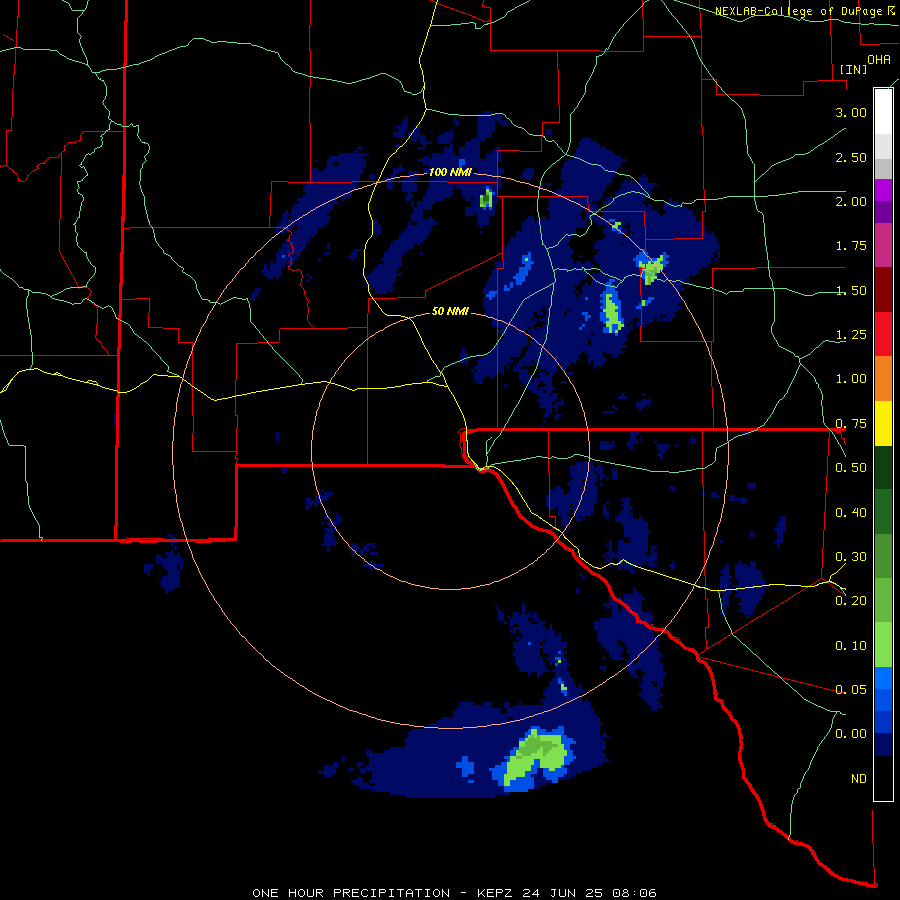Screen dimensions: 900x900
Task: Click the 100 NMI range ring label
Action: pyautogui.click(x=450, y=172)
